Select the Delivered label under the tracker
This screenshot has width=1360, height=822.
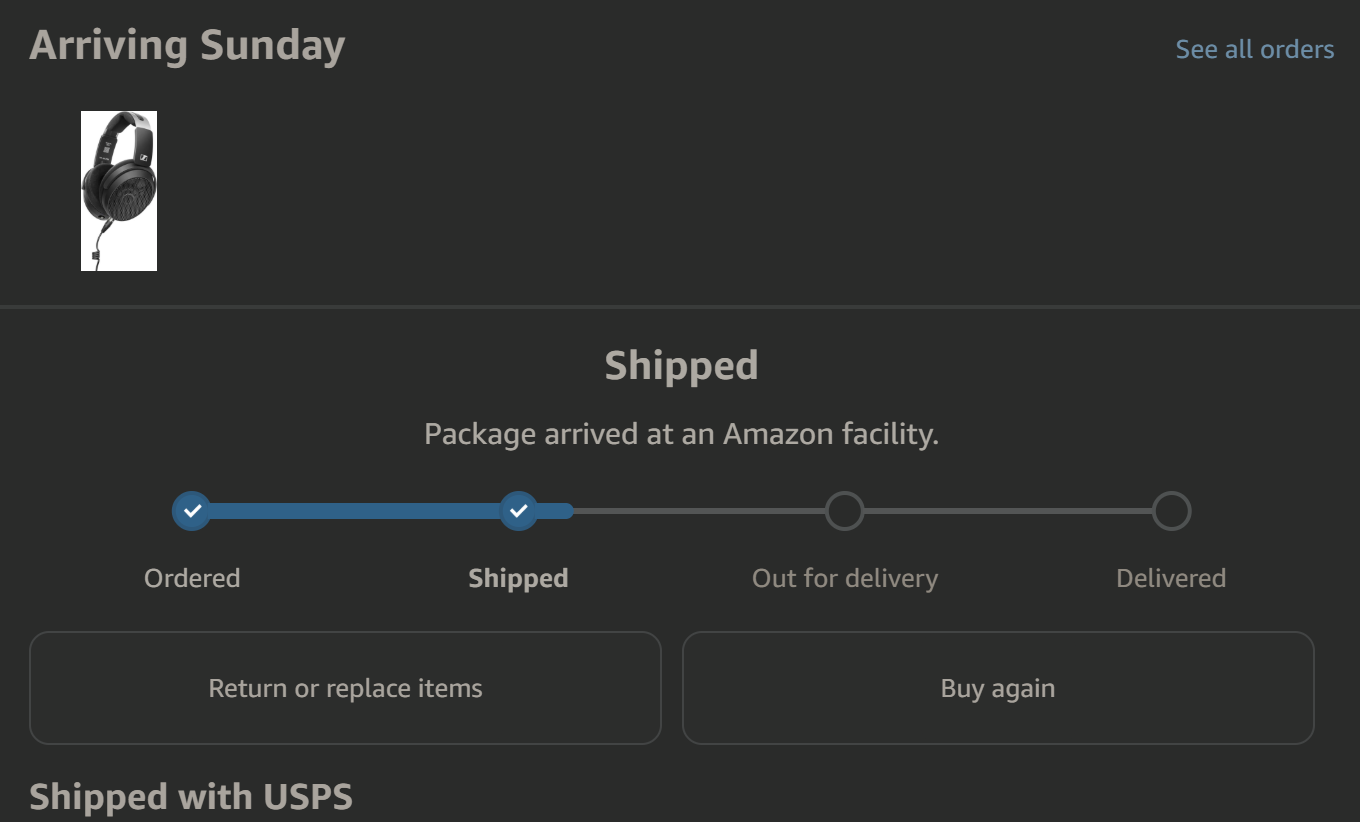point(1171,578)
